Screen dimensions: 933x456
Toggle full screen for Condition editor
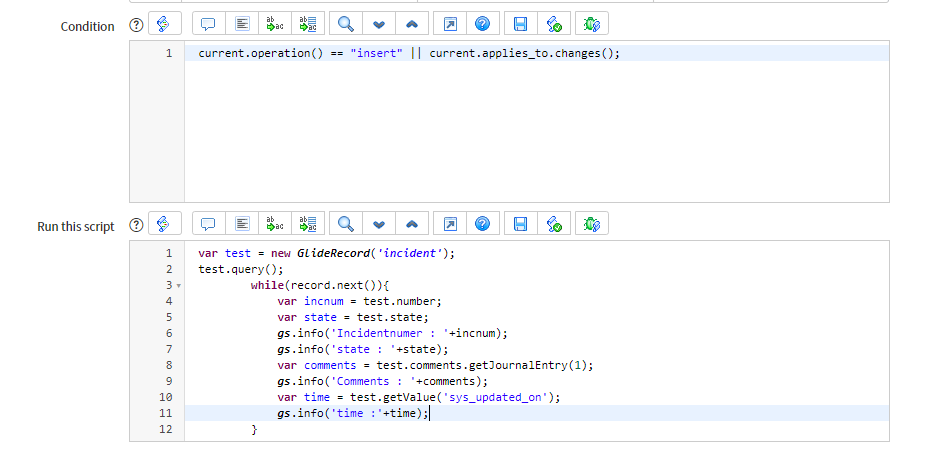[450, 25]
